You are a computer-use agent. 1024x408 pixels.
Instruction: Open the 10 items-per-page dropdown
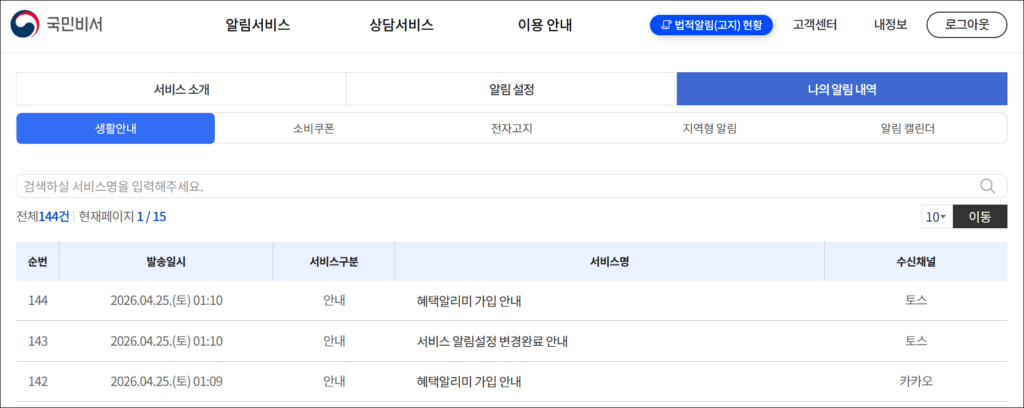tap(936, 217)
